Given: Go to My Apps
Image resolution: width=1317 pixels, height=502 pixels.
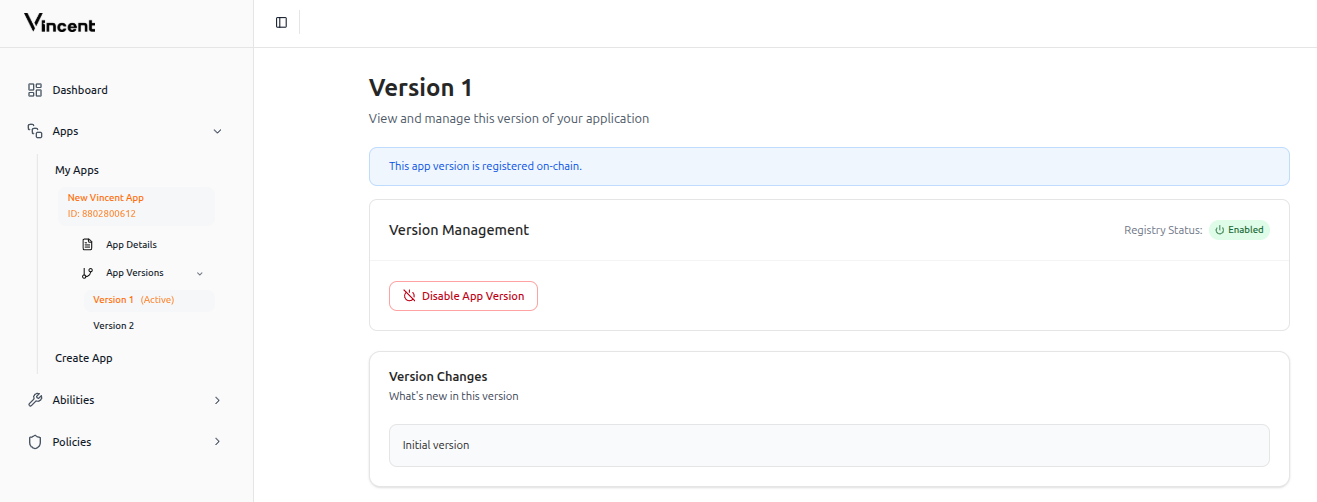Looking at the screenshot, I should click(x=77, y=170).
